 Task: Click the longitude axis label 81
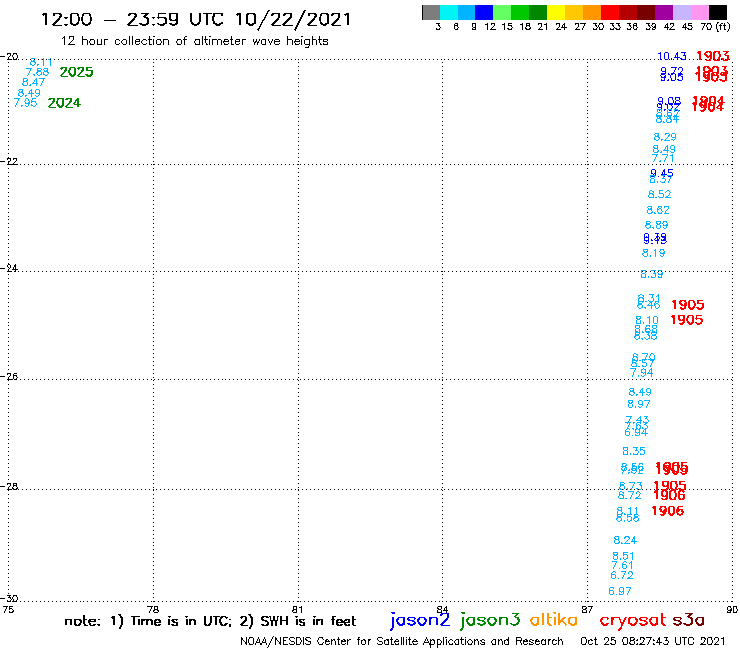point(297,609)
